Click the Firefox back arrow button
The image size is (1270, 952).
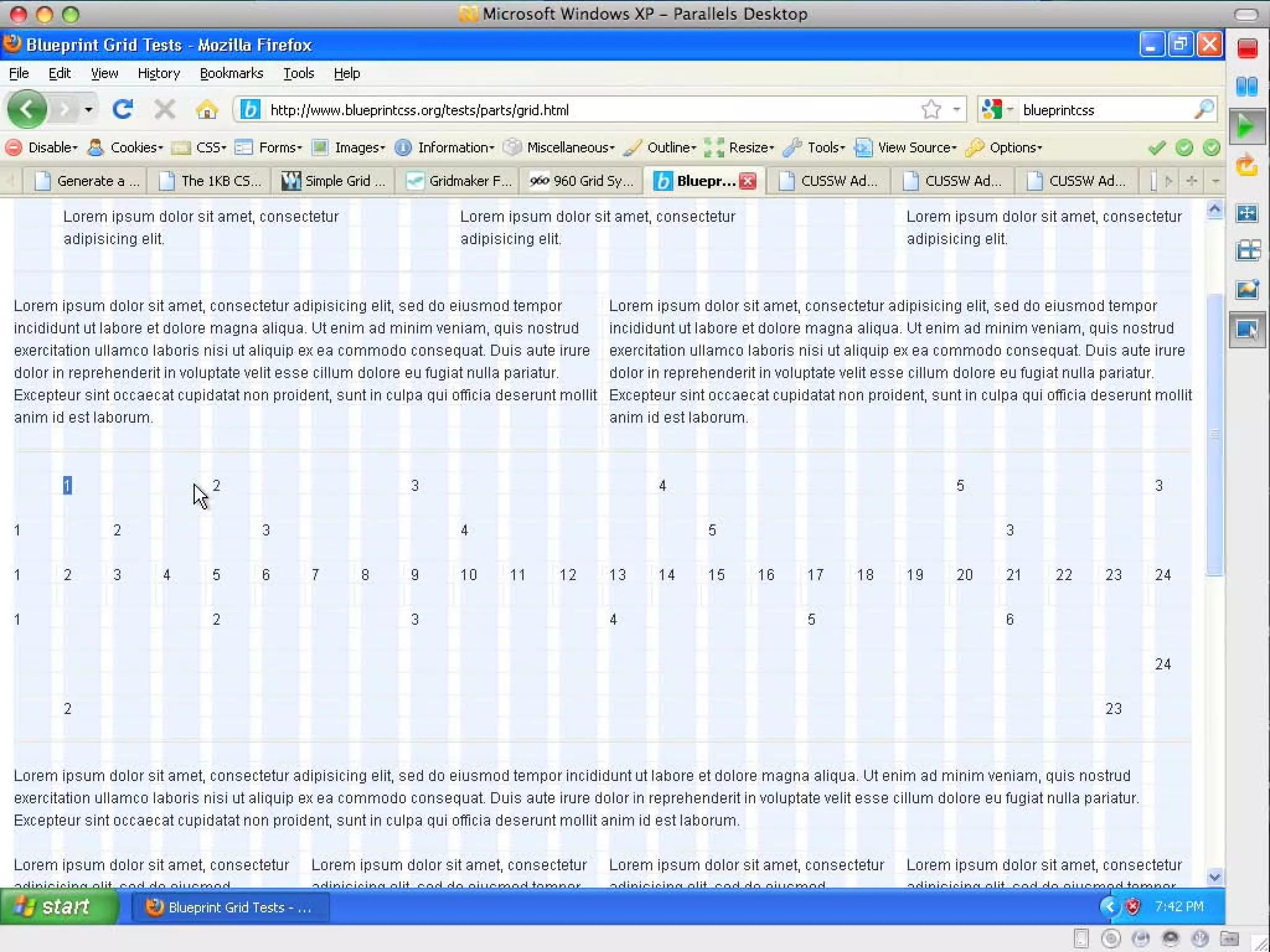(x=27, y=109)
